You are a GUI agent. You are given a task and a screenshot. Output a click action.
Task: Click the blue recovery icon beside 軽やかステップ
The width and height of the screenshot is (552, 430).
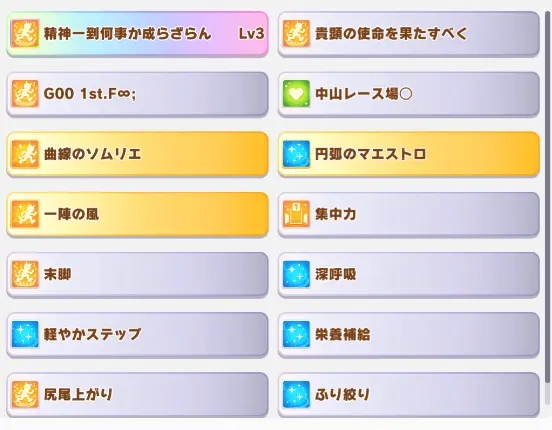pos(25,334)
